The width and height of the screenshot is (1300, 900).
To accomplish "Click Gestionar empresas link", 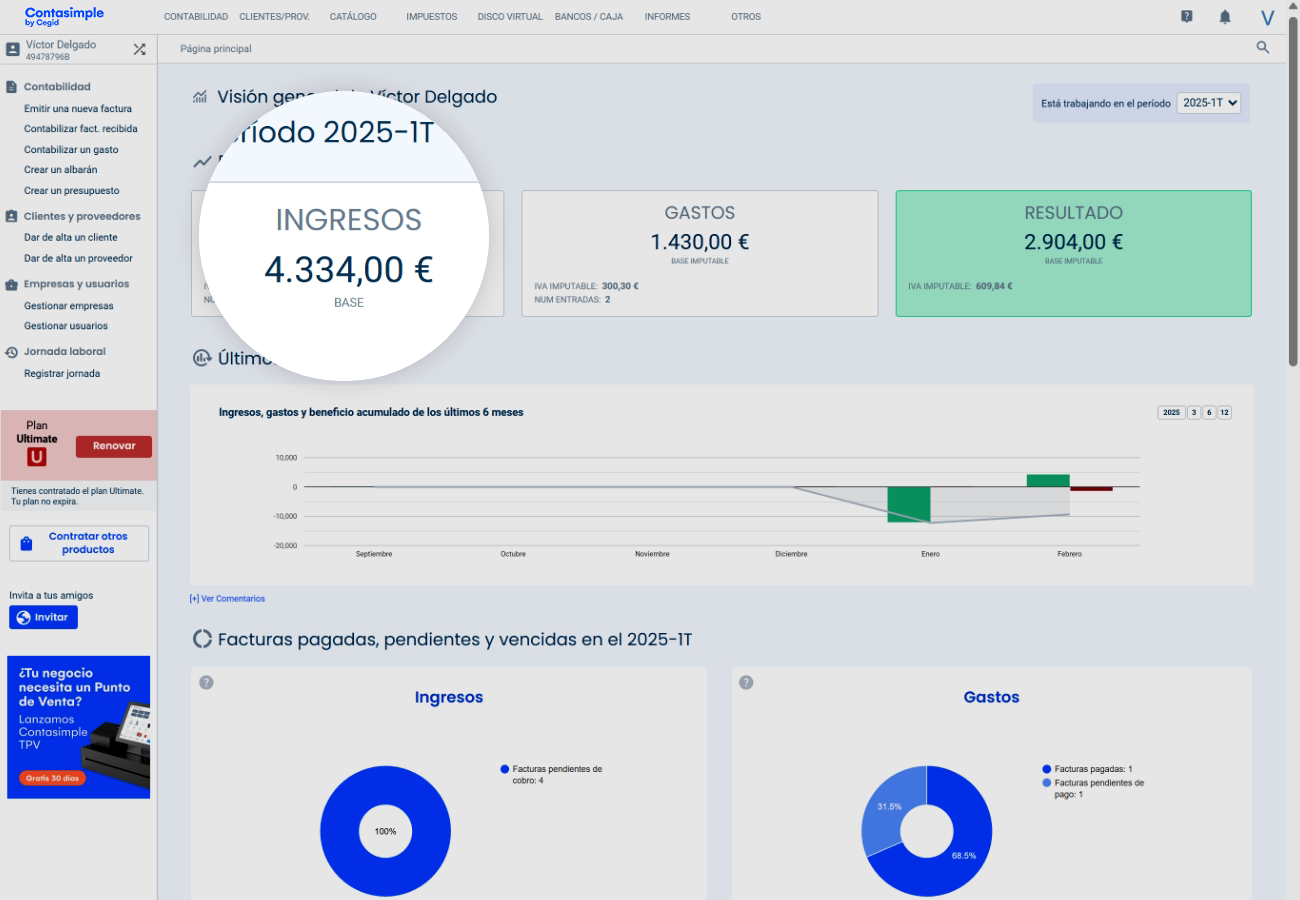I will click(x=69, y=306).
